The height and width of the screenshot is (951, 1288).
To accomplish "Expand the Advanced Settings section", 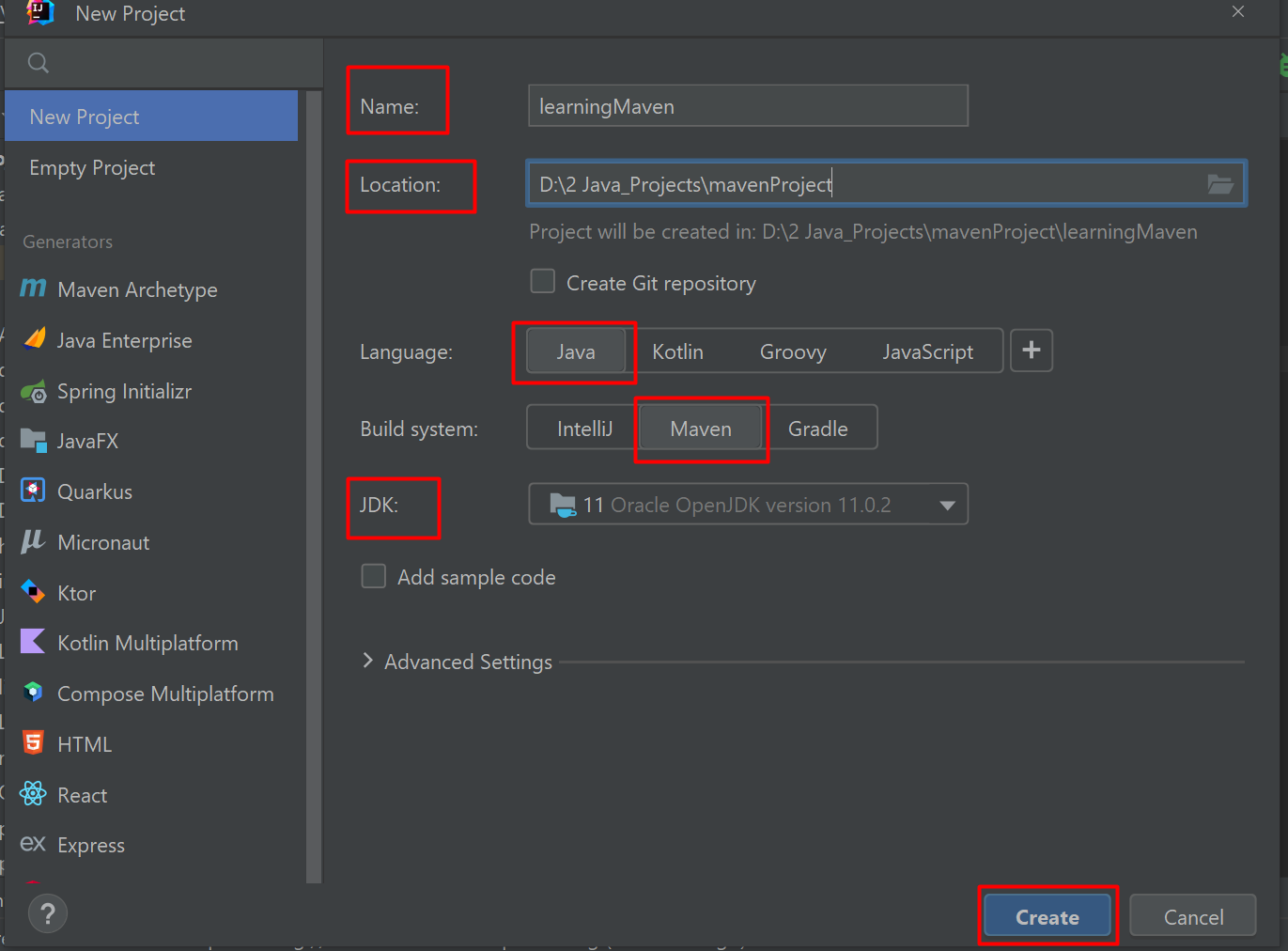I will (x=458, y=662).
